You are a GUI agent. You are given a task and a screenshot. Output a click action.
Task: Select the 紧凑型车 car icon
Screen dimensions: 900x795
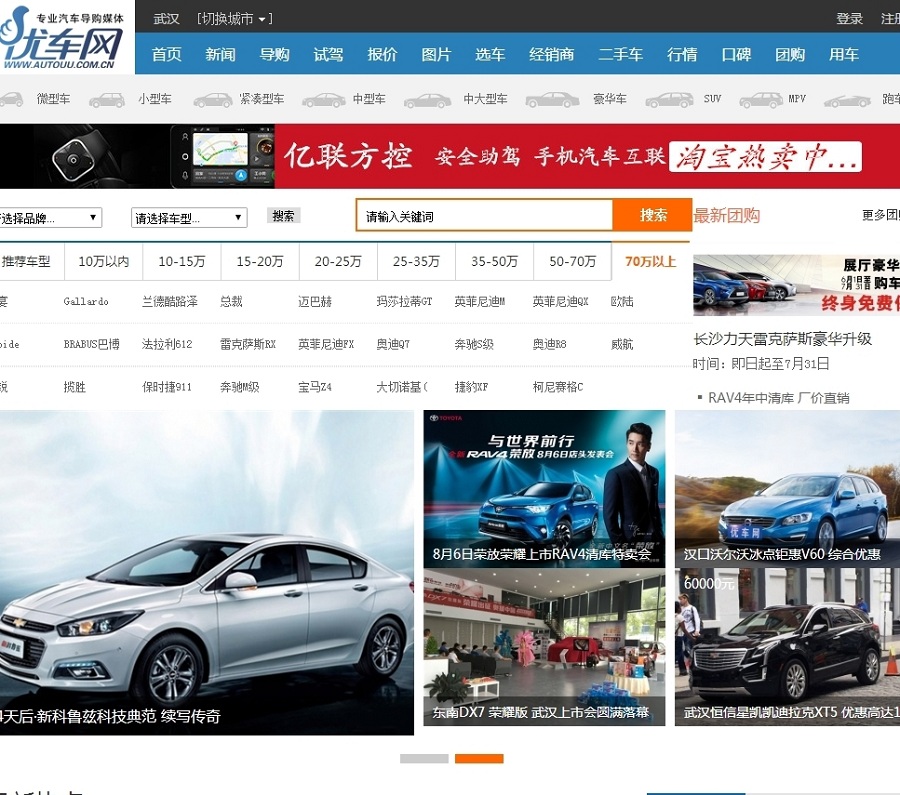pyautogui.click(x=212, y=100)
